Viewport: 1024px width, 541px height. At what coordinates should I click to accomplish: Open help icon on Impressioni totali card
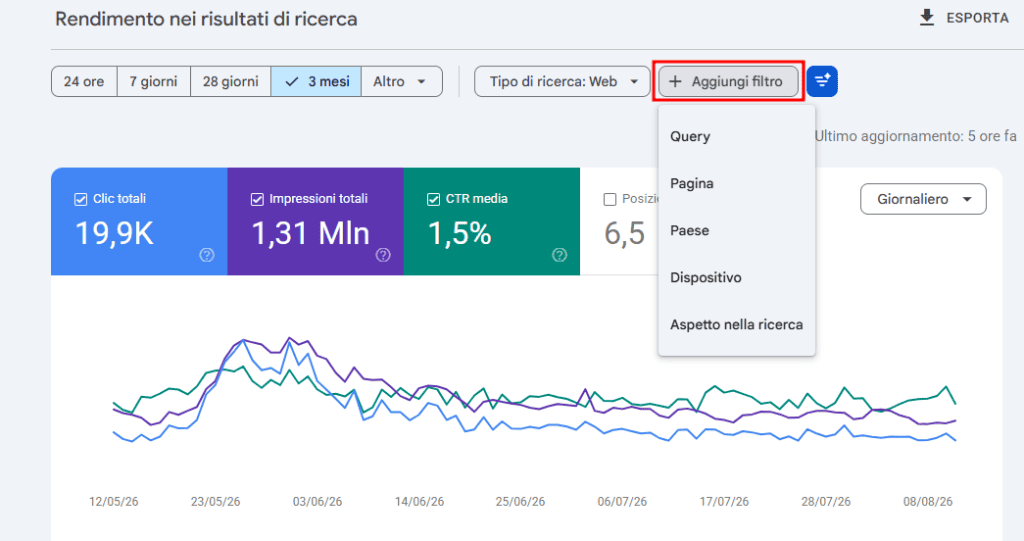click(x=383, y=255)
